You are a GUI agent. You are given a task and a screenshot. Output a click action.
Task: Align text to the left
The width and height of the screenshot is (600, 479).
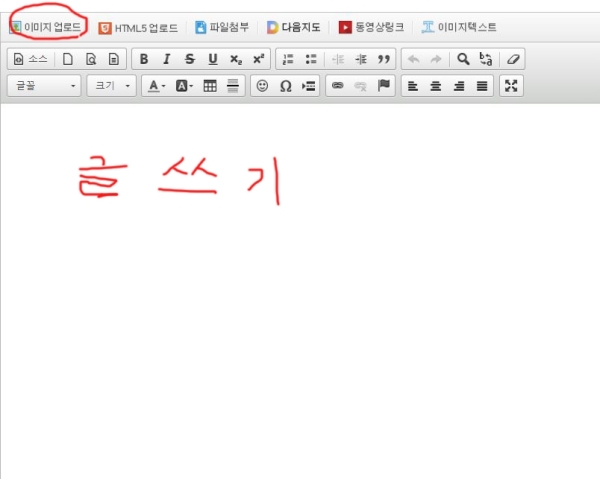(x=412, y=86)
